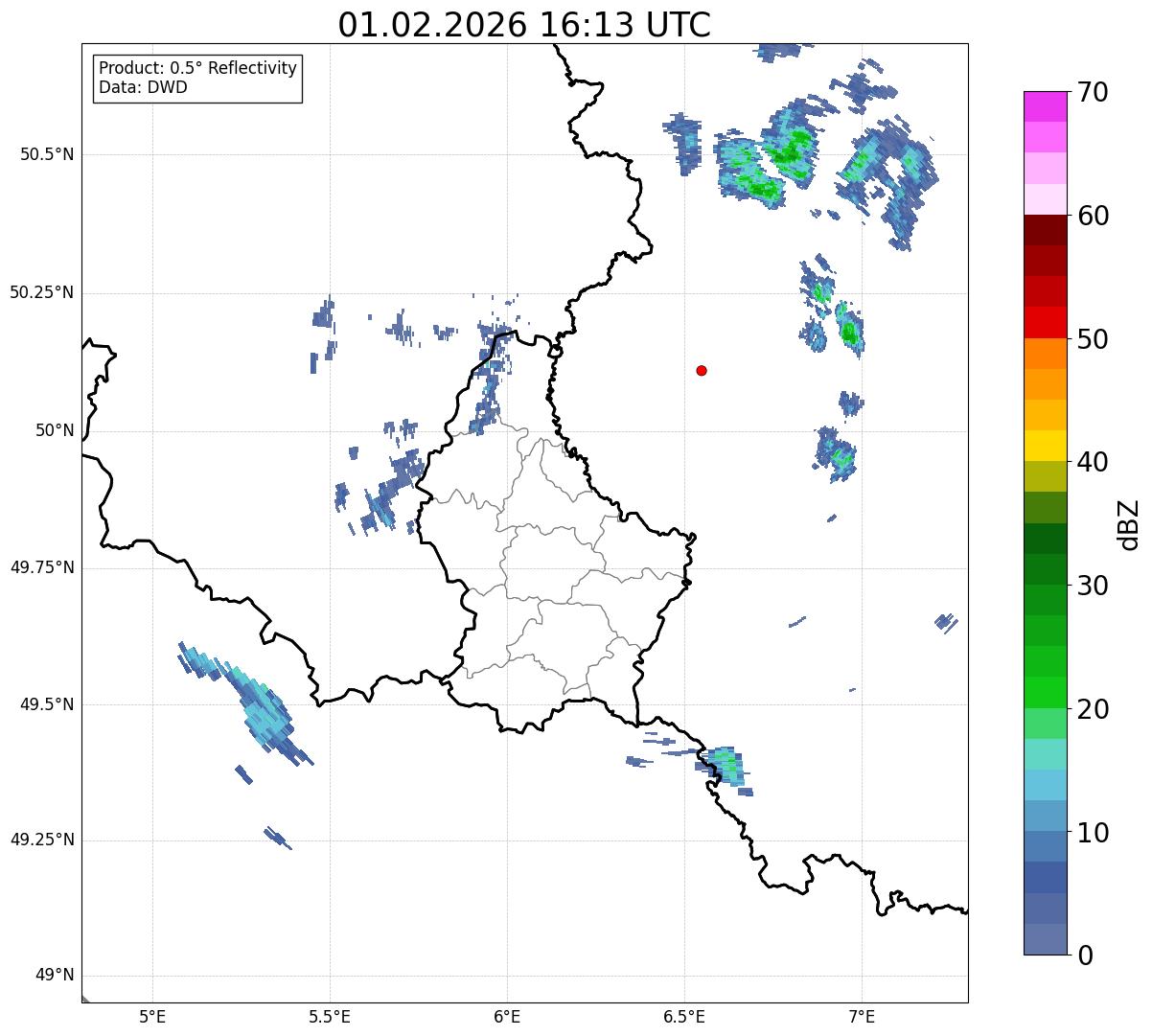
Task: Click the 6°E longitude label
Action: tap(507, 1017)
